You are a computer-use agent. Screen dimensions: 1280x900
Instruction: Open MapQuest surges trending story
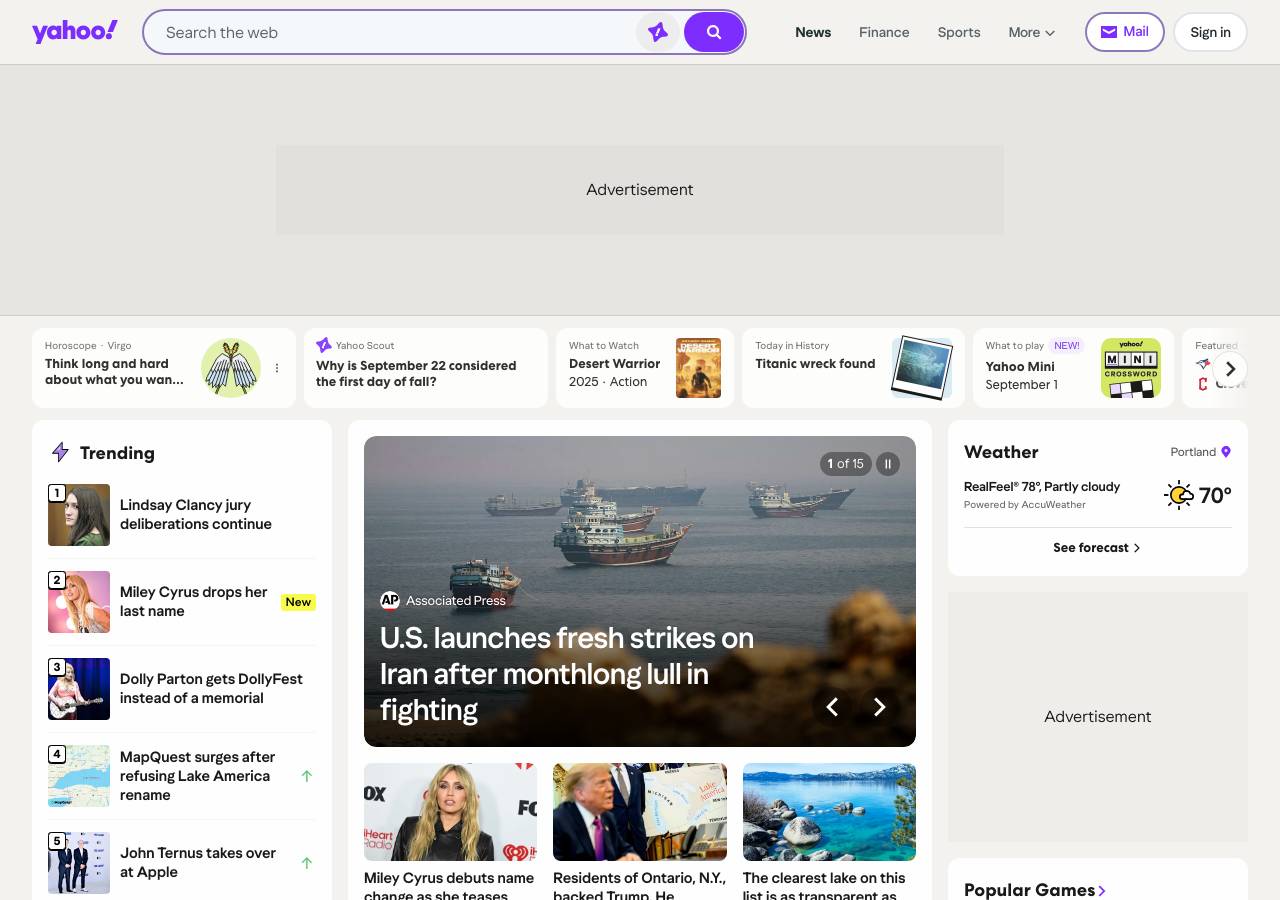point(197,776)
